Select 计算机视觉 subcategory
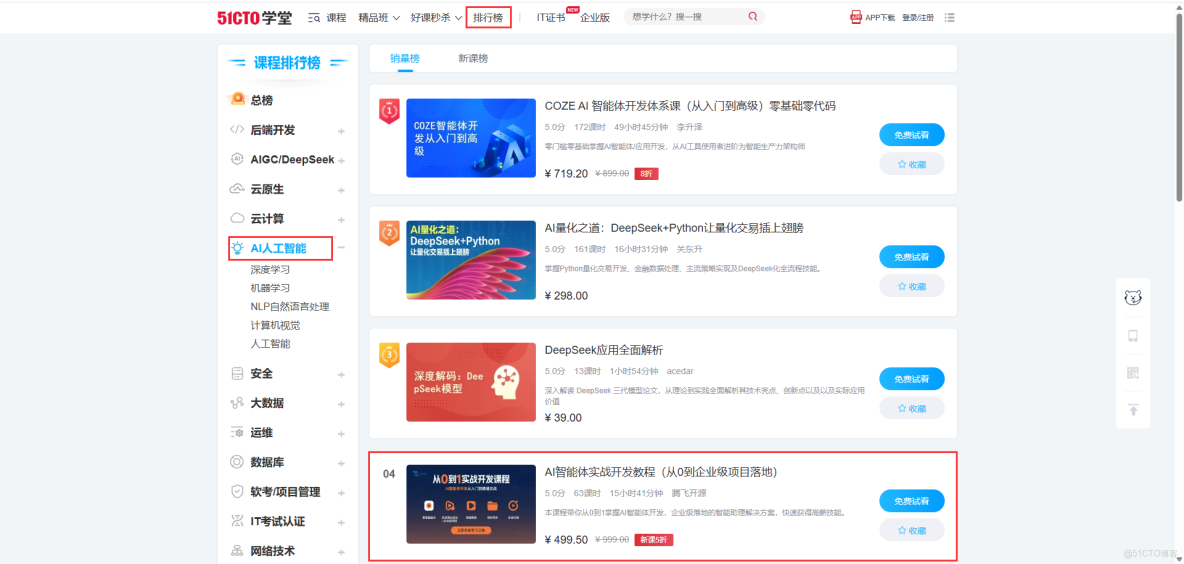Screen dimensions: 1184x564 [x=276, y=325]
